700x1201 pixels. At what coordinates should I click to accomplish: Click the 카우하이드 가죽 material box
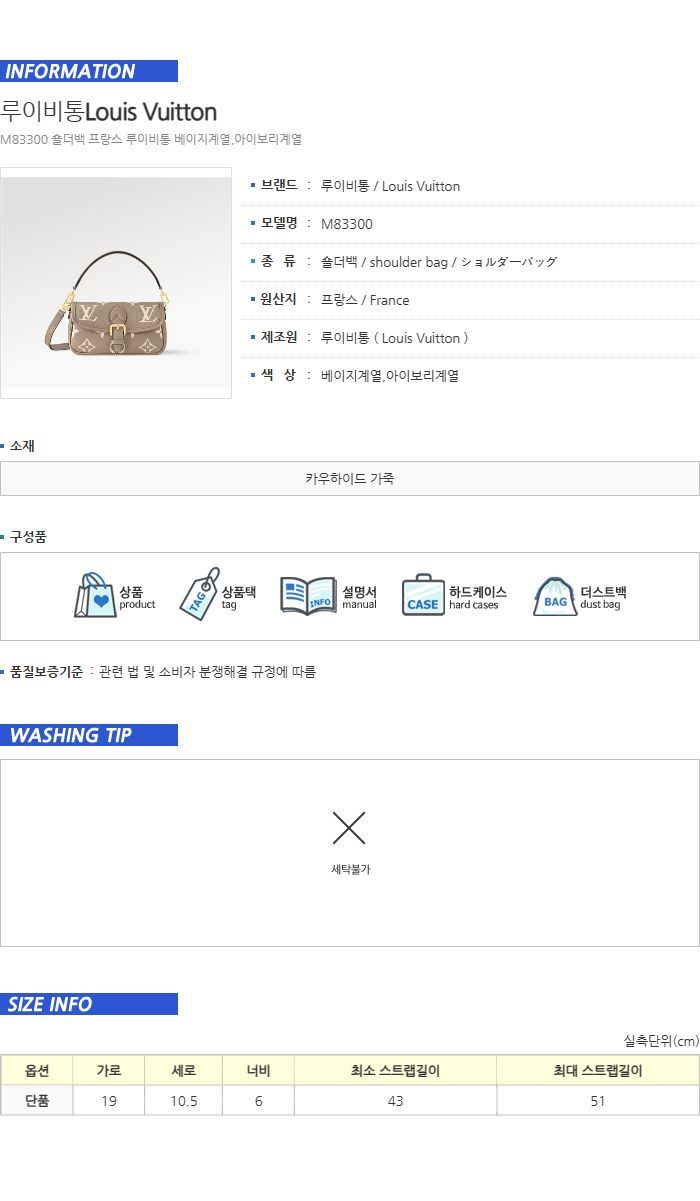point(350,478)
